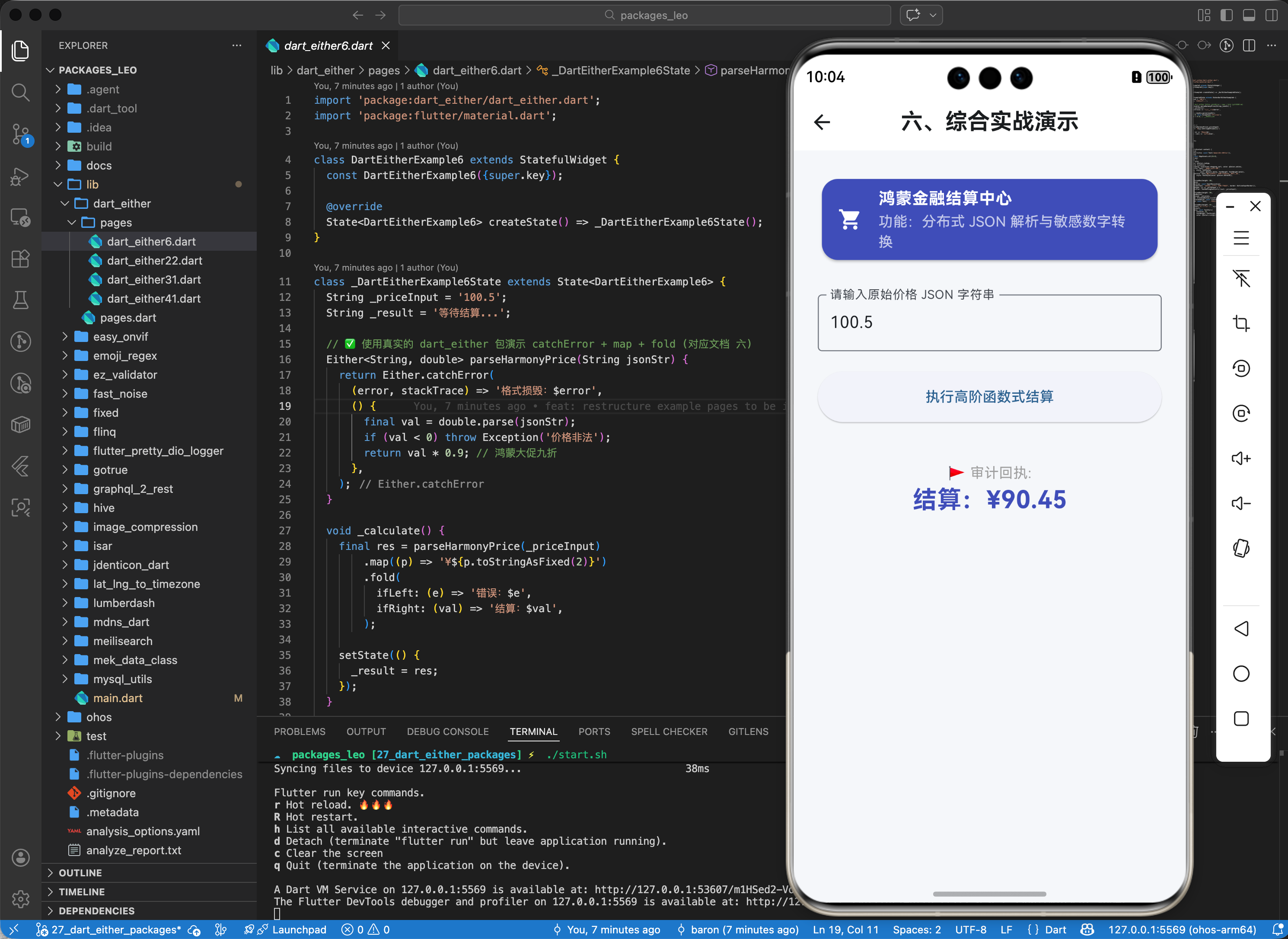Toggle the secondary sidebar layout icon
This screenshot has width=1288, height=939.
coord(1271,15)
